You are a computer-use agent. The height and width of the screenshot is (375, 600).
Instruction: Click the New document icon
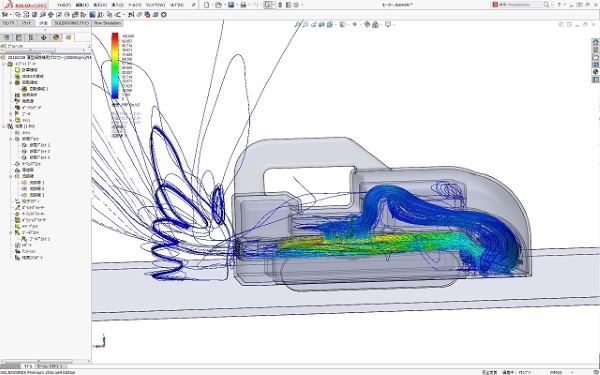(207, 5)
